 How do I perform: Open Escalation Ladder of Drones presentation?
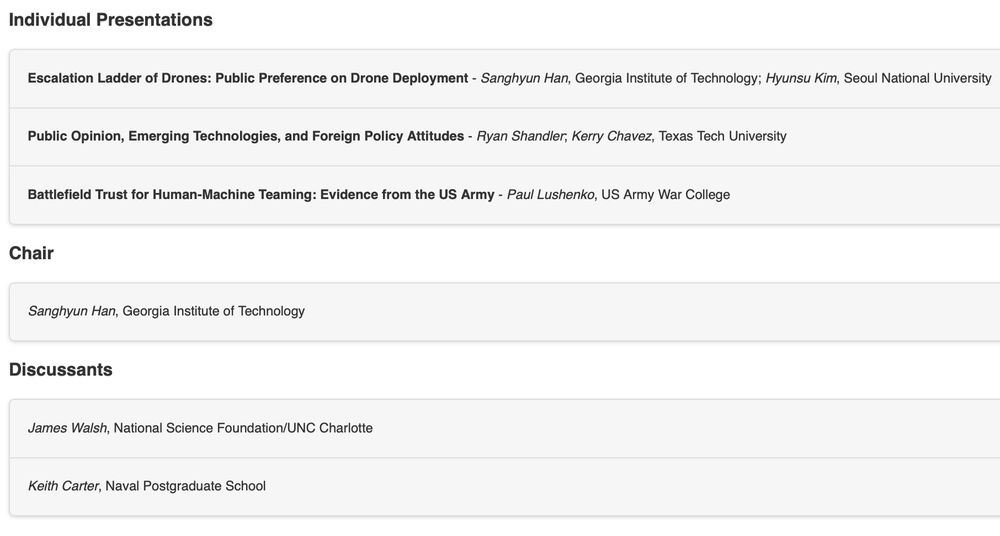pyautogui.click(x=247, y=78)
